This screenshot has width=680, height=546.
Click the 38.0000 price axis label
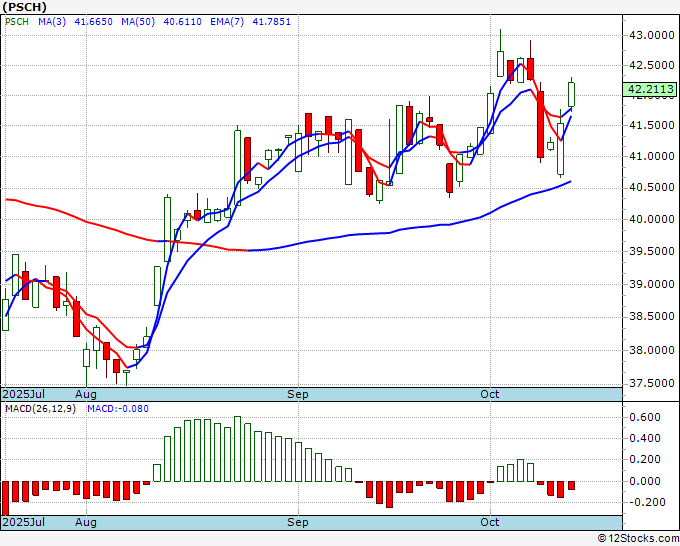point(652,350)
